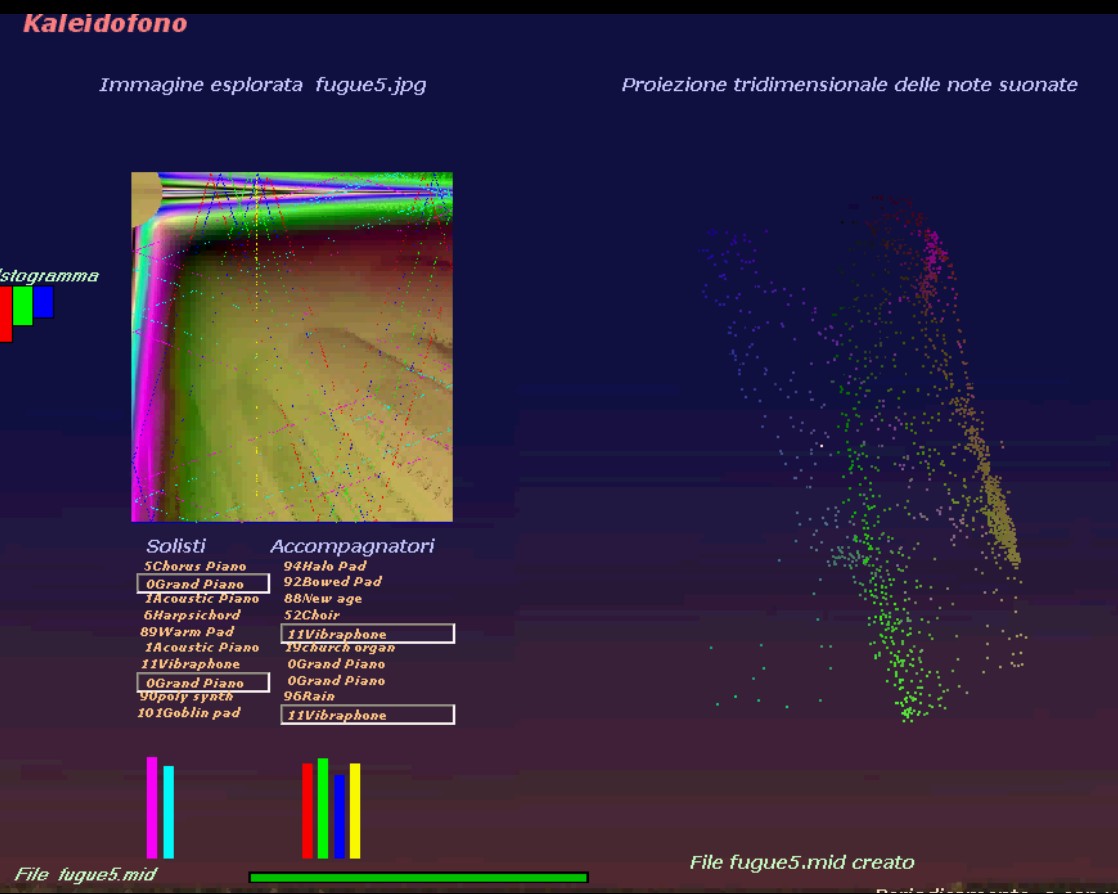
Task: Pick 90poly synth soloist entry
Action: [x=187, y=697]
